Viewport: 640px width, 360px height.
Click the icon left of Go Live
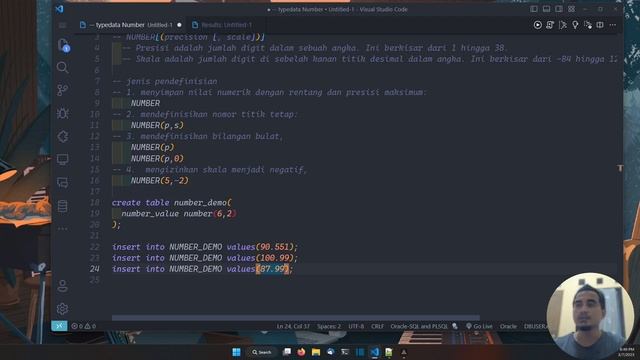click(455, 326)
